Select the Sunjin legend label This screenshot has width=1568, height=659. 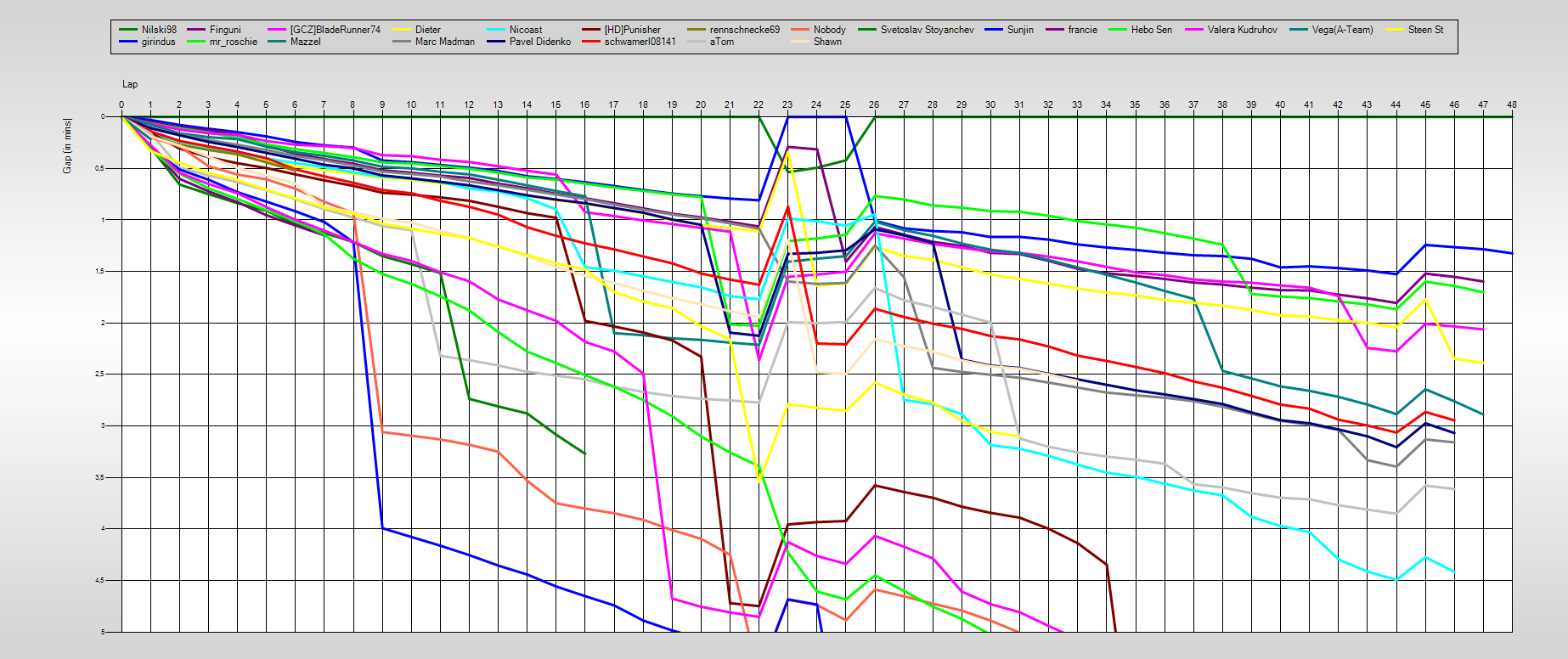pyautogui.click(x=1020, y=30)
